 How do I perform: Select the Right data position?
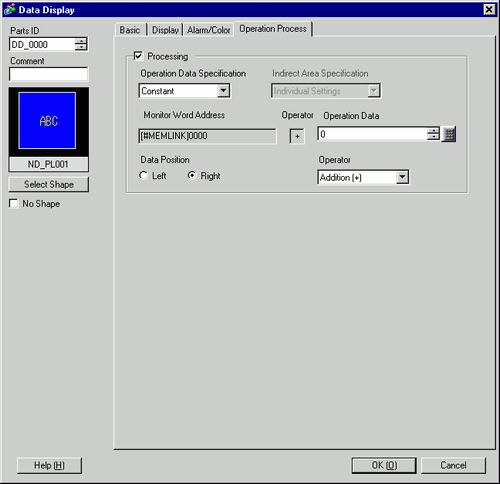(x=192, y=175)
